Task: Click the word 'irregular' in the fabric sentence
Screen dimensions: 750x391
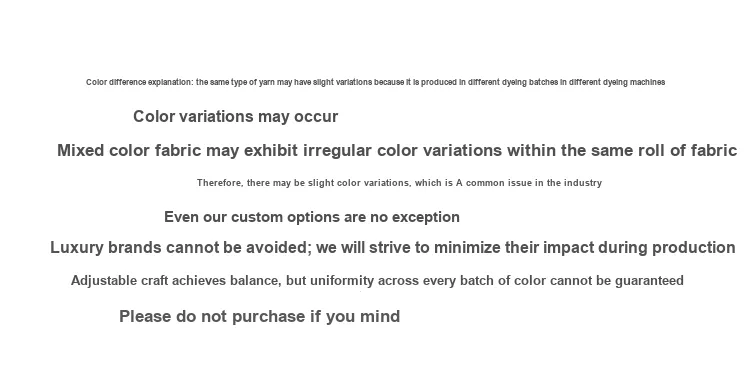Action: coord(337,150)
